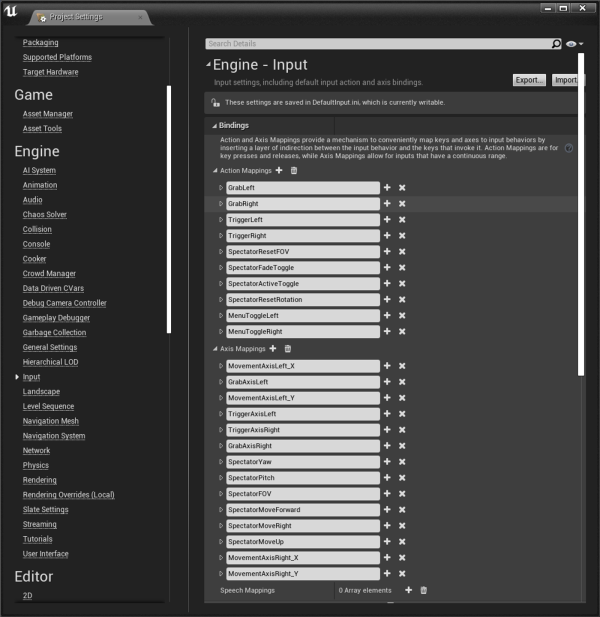Add a new Axis Mapping with plus icon
Image resolution: width=600 pixels, height=617 pixels.
[273, 349]
